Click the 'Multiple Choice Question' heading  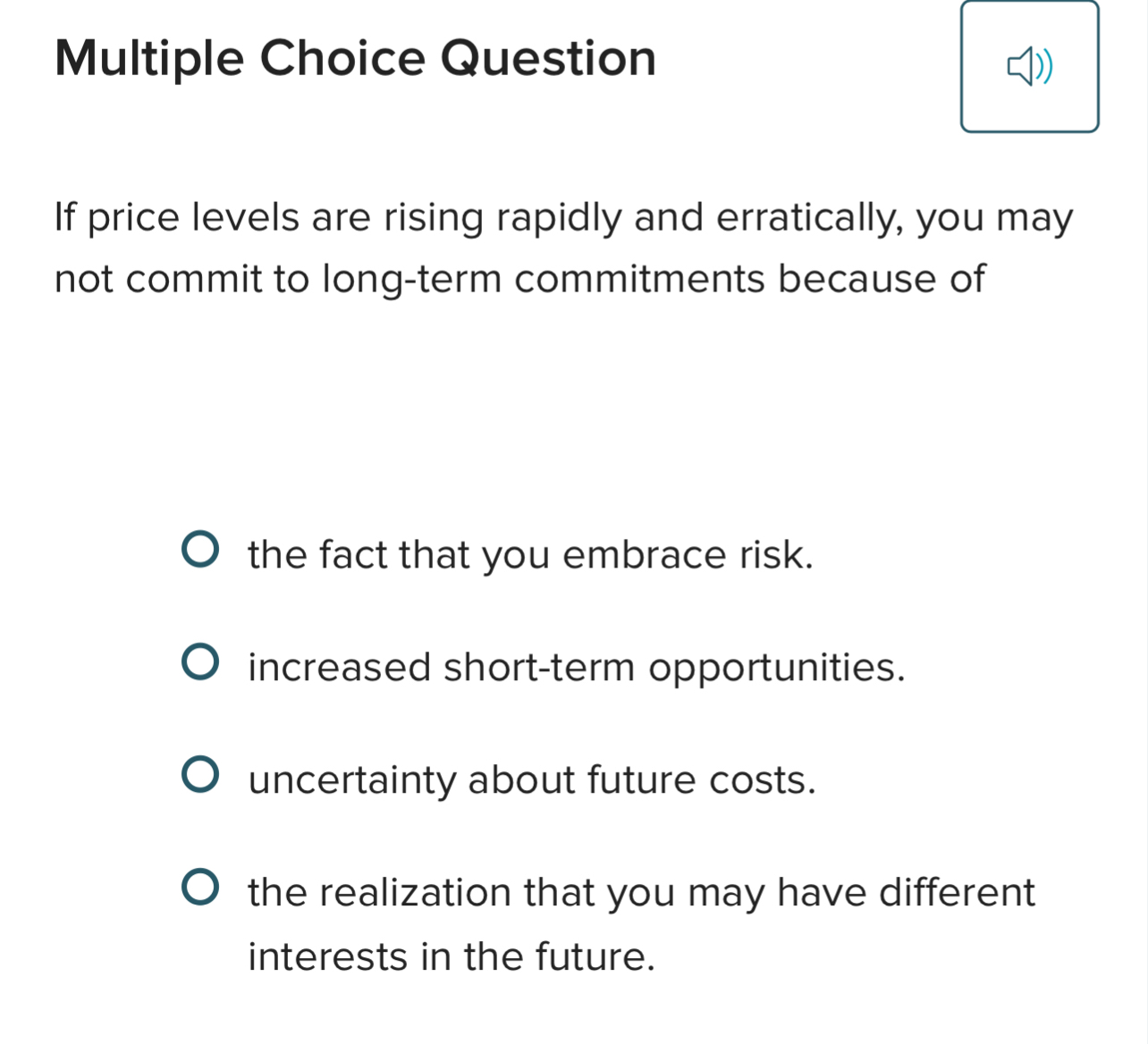[x=356, y=57]
